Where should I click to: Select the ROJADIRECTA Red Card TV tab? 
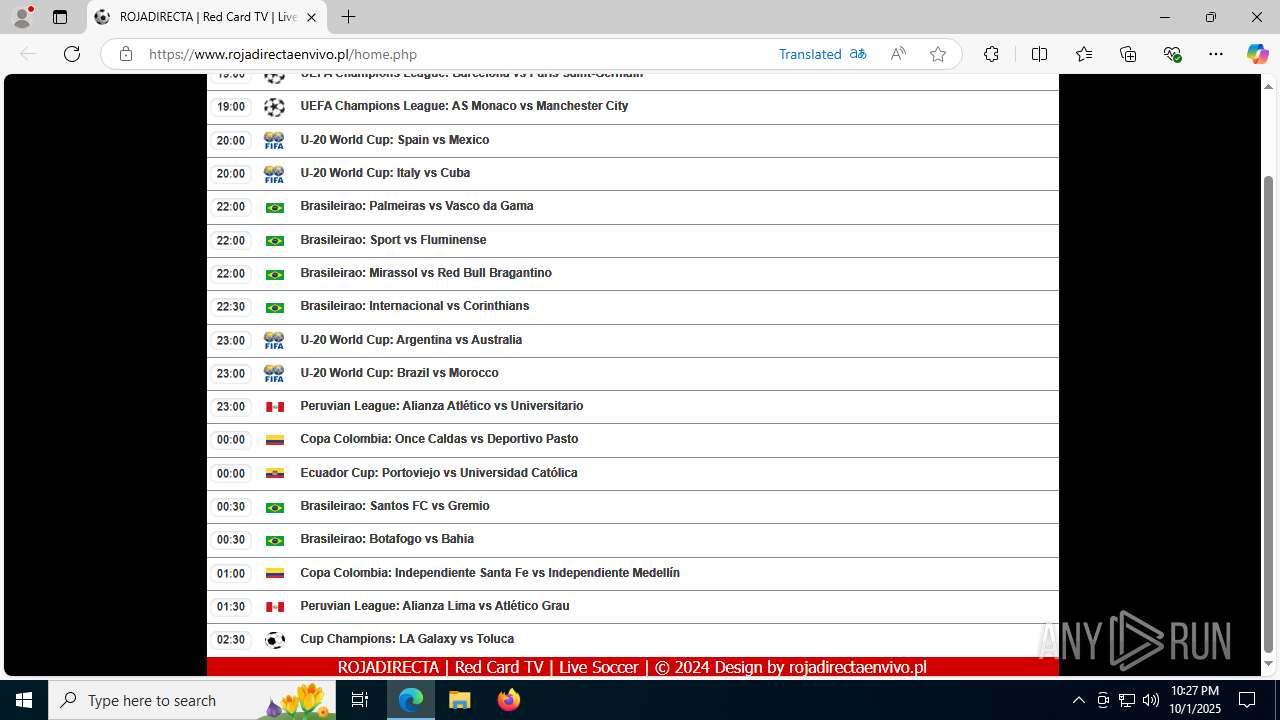(206, 17)
